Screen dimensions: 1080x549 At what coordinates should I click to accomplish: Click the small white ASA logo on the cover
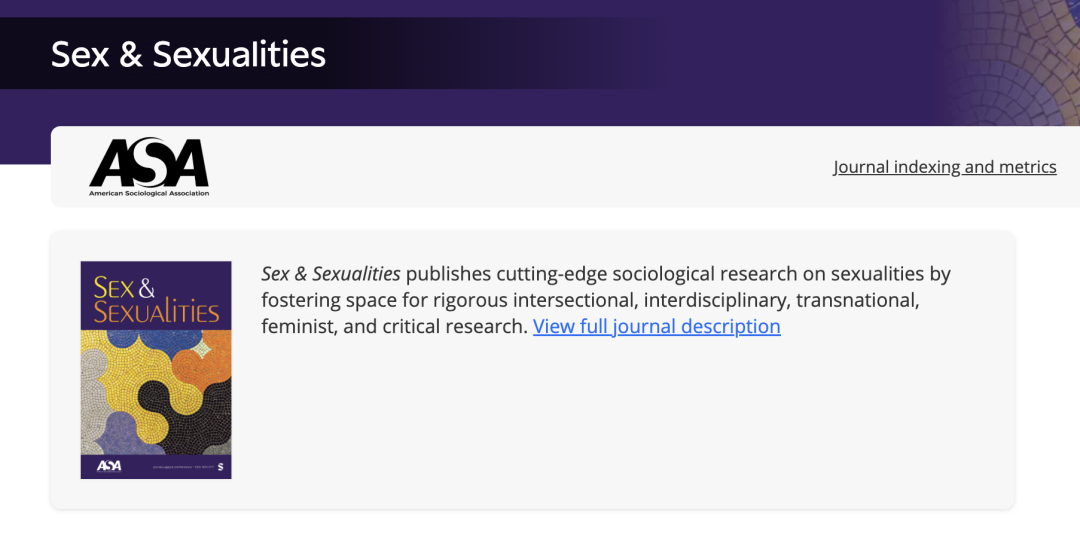click(109, 466)
